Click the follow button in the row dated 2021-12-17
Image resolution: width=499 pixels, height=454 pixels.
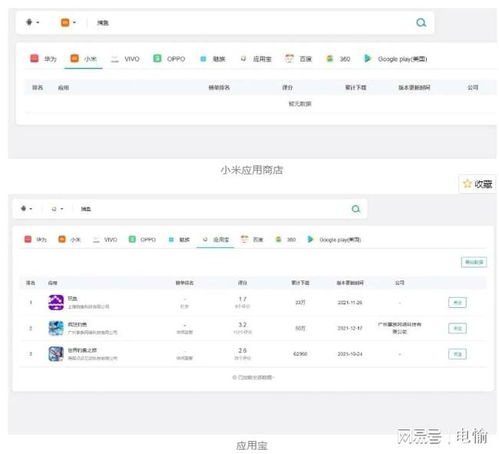(457, 328)
